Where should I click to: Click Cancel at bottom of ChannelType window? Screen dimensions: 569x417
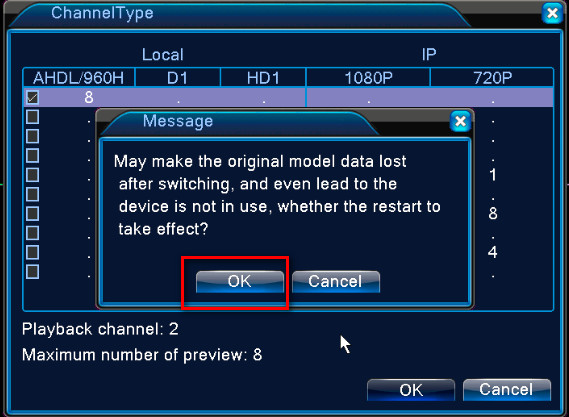pyautogui.click(x=507, y=390)
